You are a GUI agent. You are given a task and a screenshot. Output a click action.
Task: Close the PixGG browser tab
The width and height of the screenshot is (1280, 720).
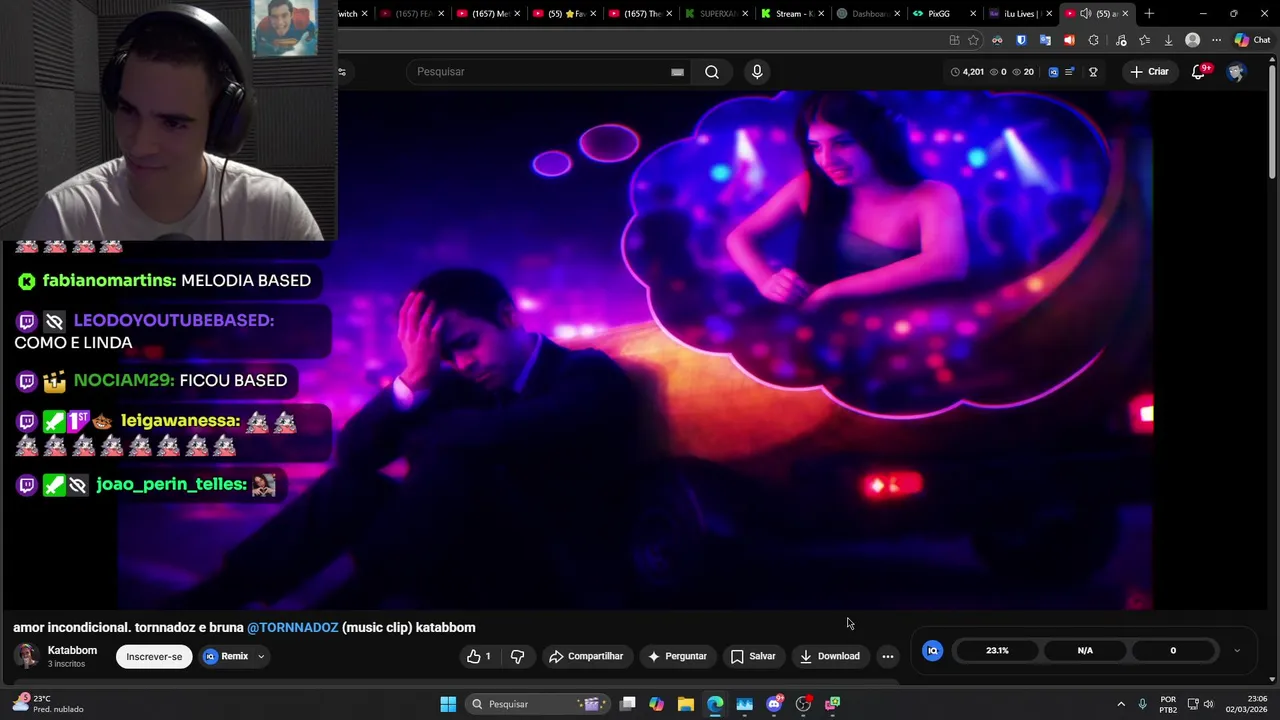(x=973, y=14)
